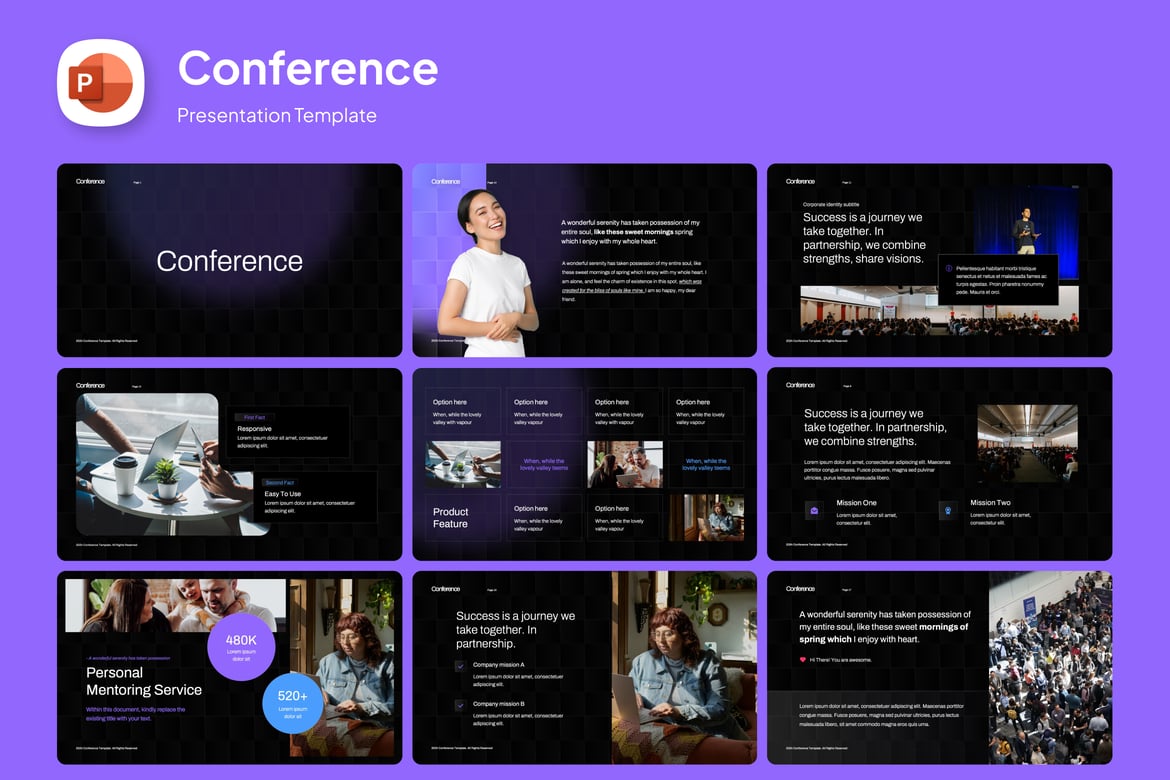Select the purple 480K circle
Image resolution: width=1170 pixels, height=780 pixels.
pos(241,646)
